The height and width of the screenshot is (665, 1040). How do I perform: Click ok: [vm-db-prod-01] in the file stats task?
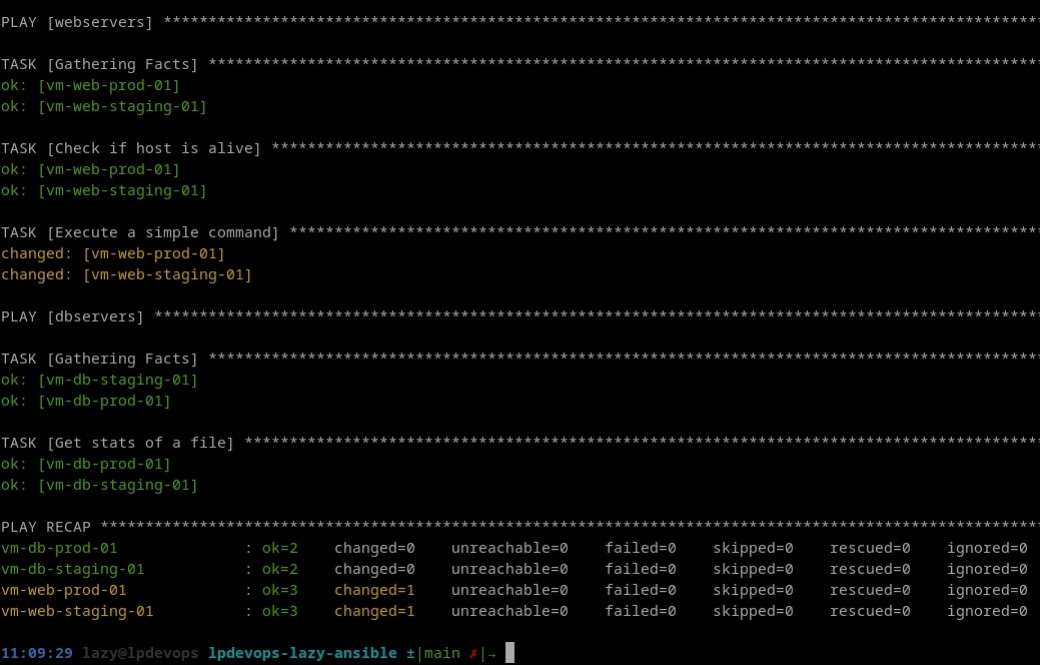tap(86, 464)
